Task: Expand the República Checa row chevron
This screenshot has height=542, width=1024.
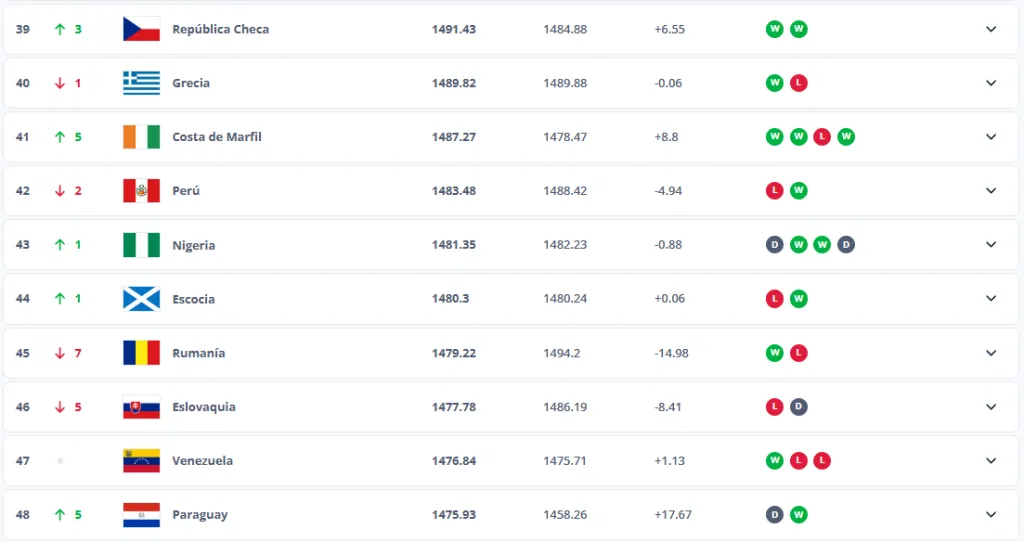Action: [x=991, y=29]
